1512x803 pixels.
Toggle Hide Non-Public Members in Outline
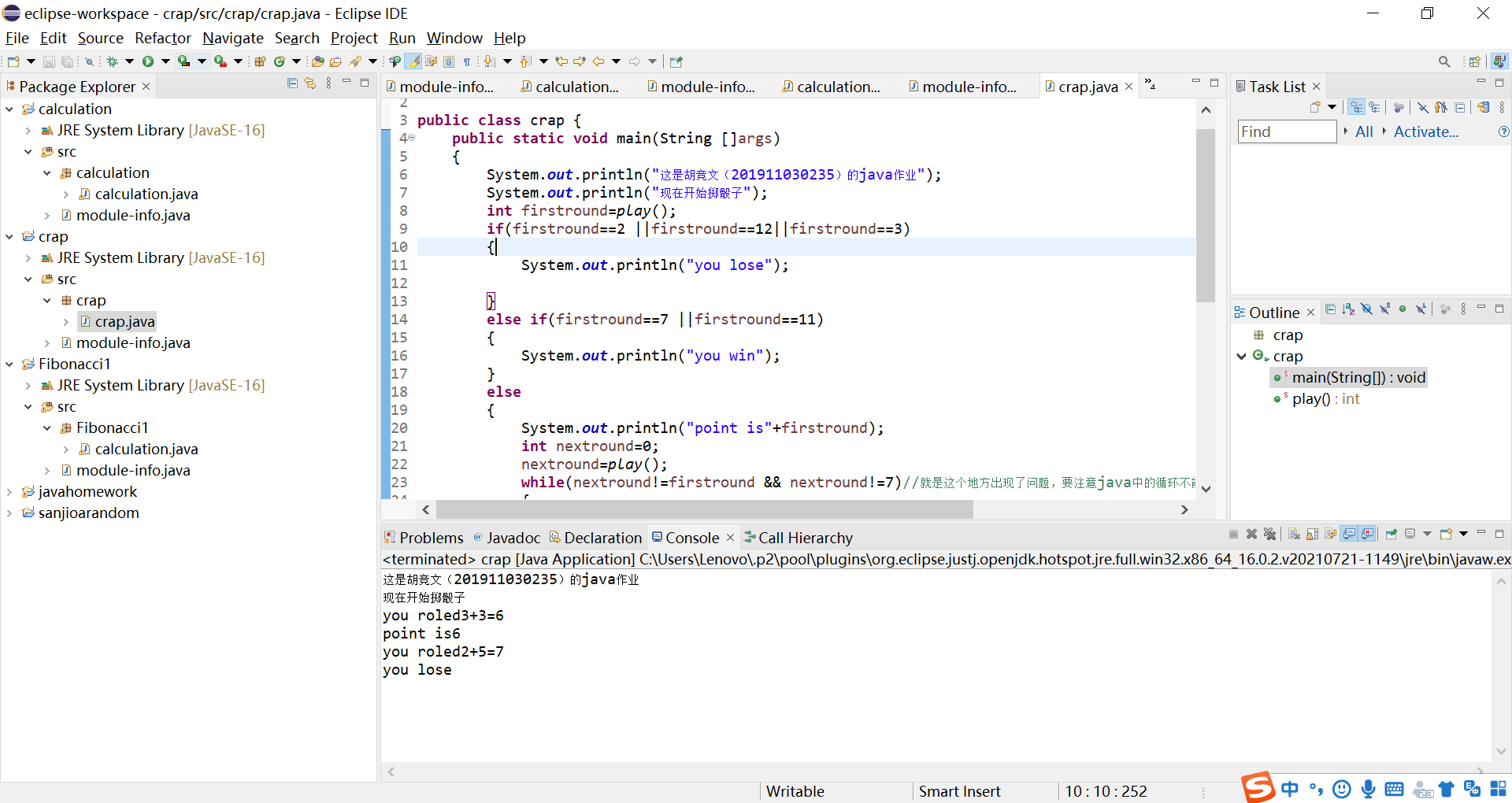click(x=1403, y=309)
